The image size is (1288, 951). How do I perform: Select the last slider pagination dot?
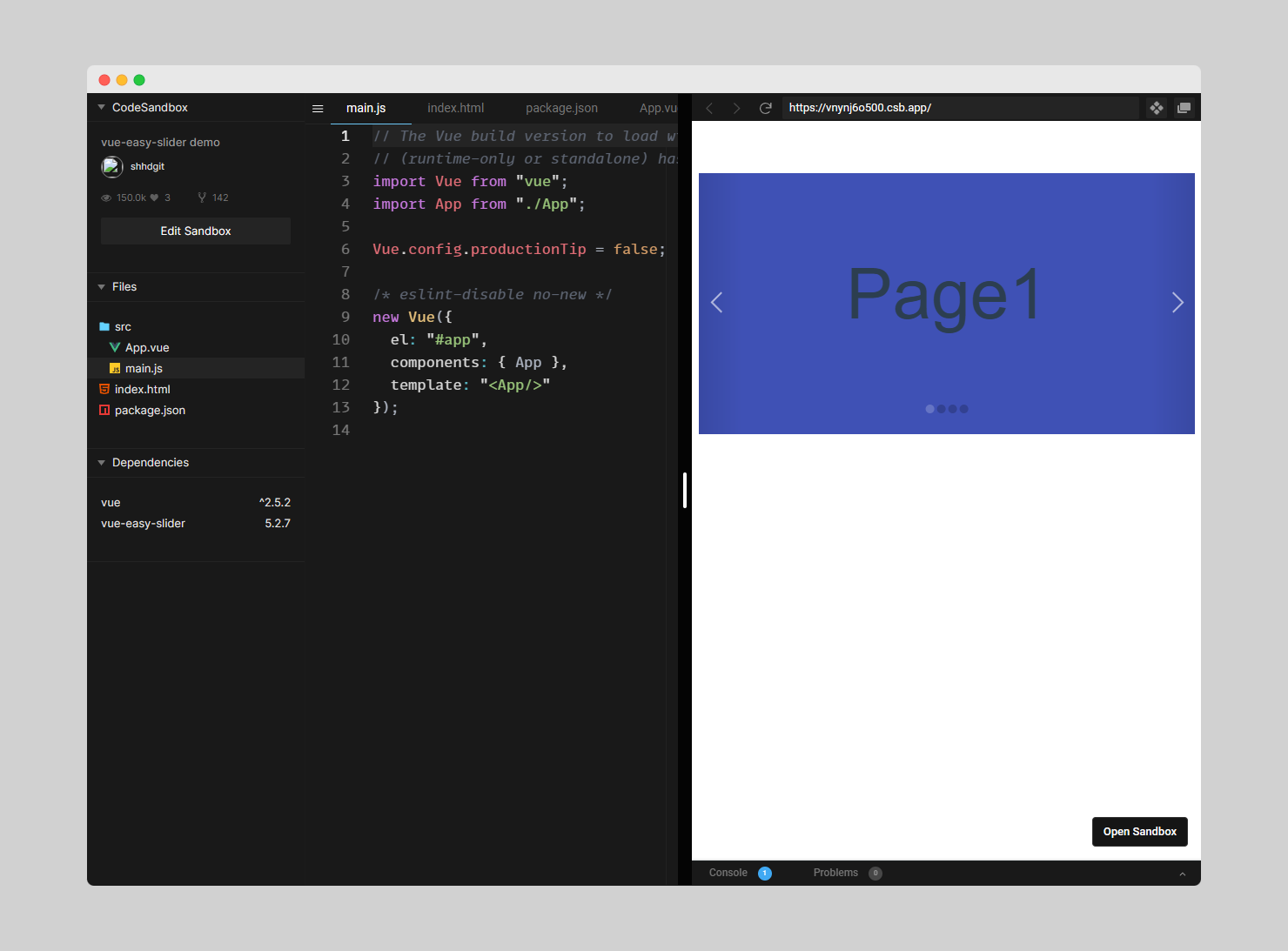click(x=963, y=409)
